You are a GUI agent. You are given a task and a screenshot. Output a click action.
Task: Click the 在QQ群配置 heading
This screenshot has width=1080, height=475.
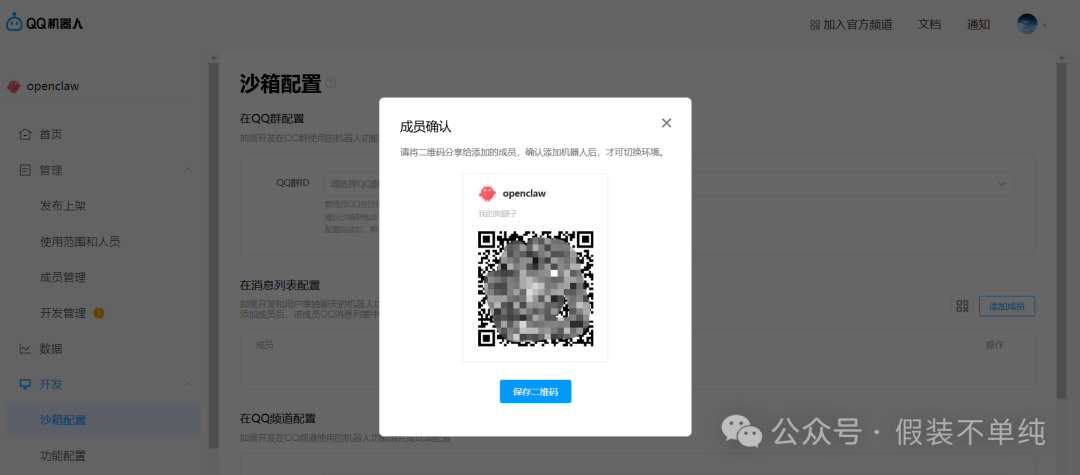tap(272, 118)
